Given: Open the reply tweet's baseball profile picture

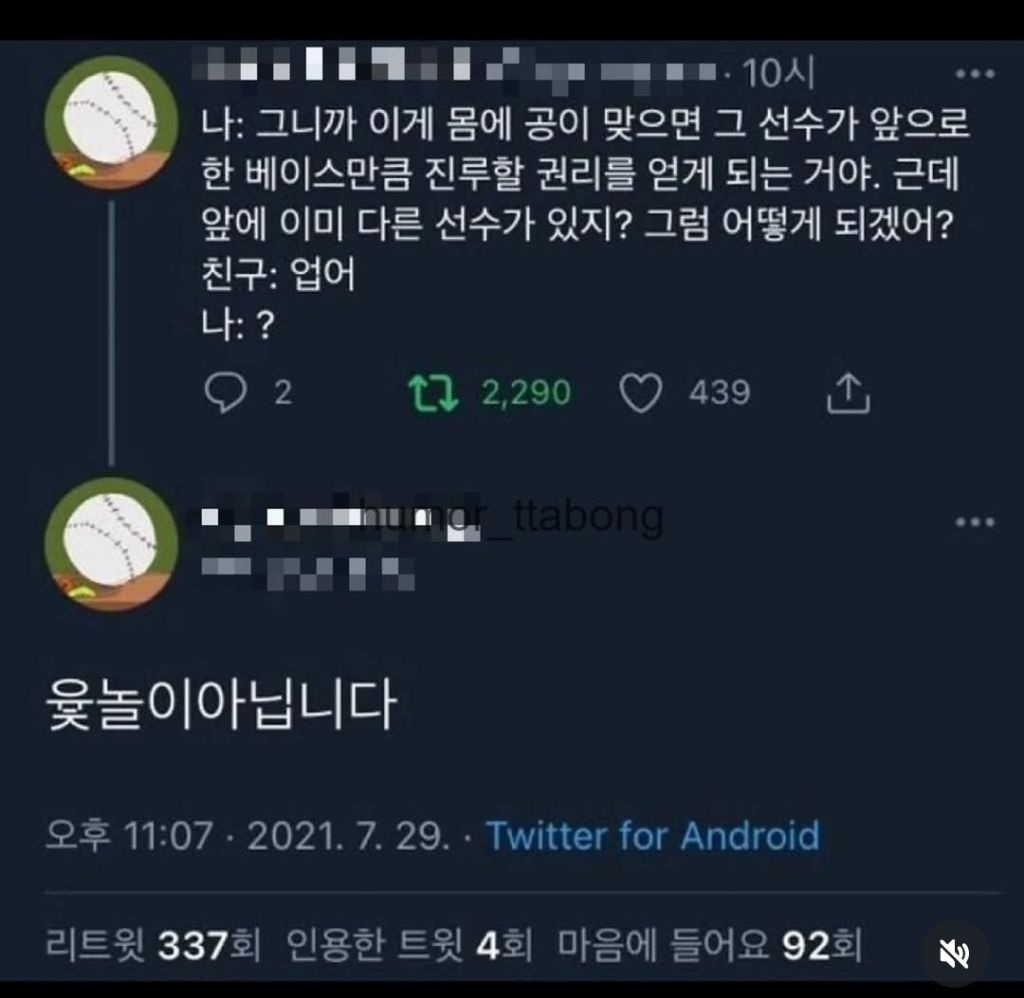Looking at the screenshot, I should (x=111, y=543).
